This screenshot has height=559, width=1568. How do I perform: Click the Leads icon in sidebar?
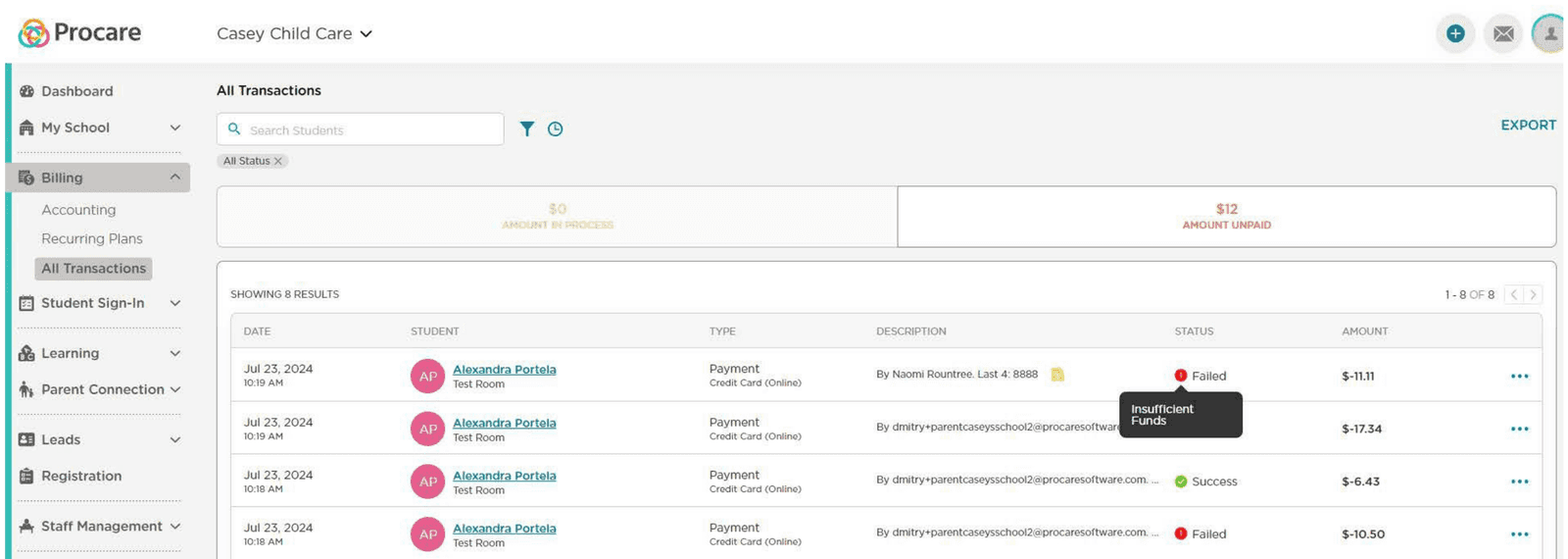[x=26, y=439]
